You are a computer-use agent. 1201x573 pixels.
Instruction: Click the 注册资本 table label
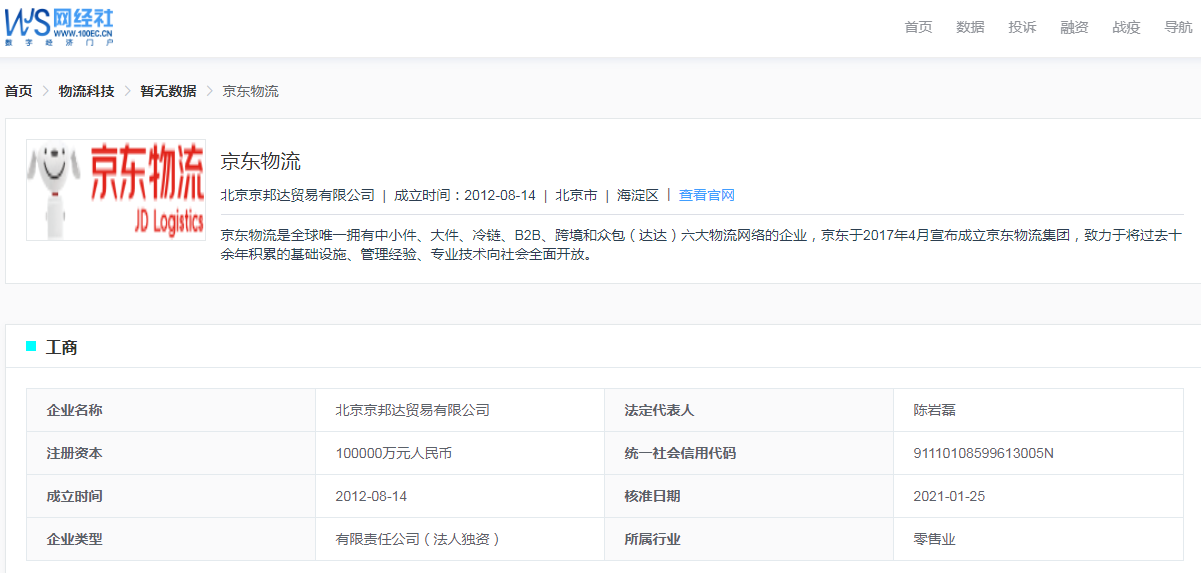pos(74,453)
